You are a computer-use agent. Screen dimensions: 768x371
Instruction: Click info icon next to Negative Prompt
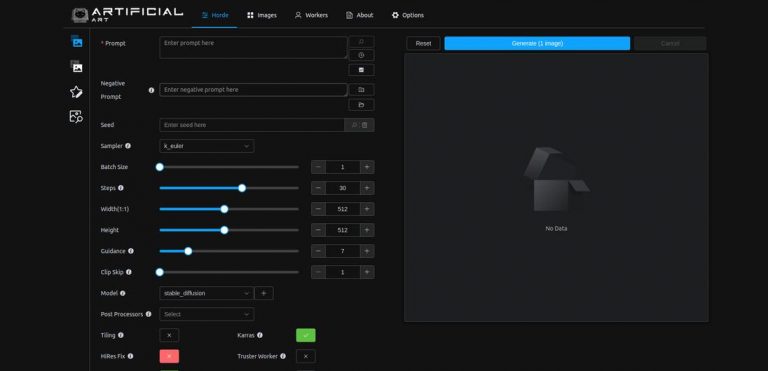coord(151,90)
